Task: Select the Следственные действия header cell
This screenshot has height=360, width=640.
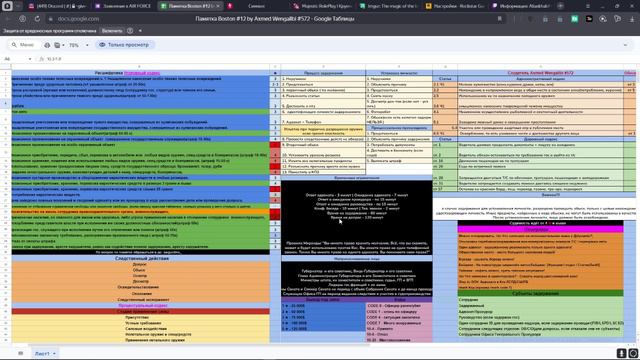Action: click(x=141, y=258)
